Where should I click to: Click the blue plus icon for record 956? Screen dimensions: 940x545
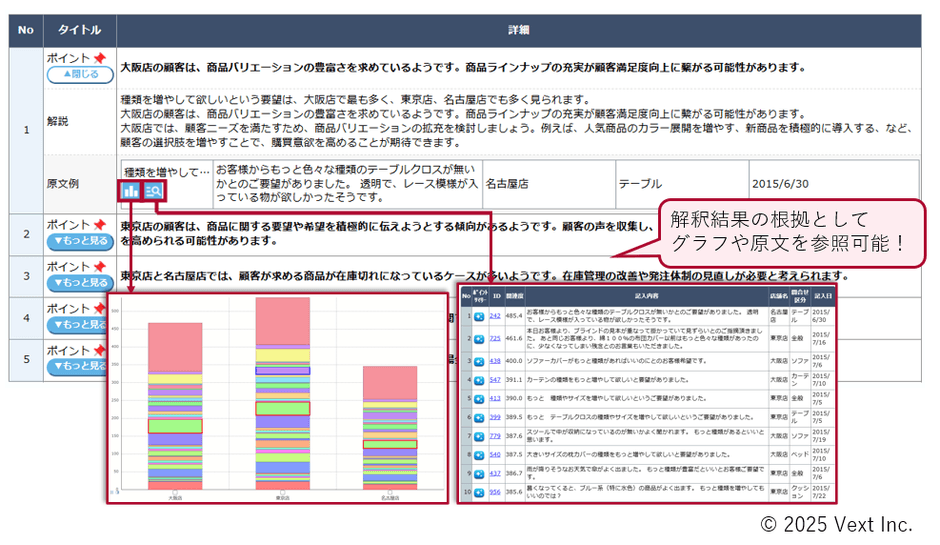pos(479,492)
